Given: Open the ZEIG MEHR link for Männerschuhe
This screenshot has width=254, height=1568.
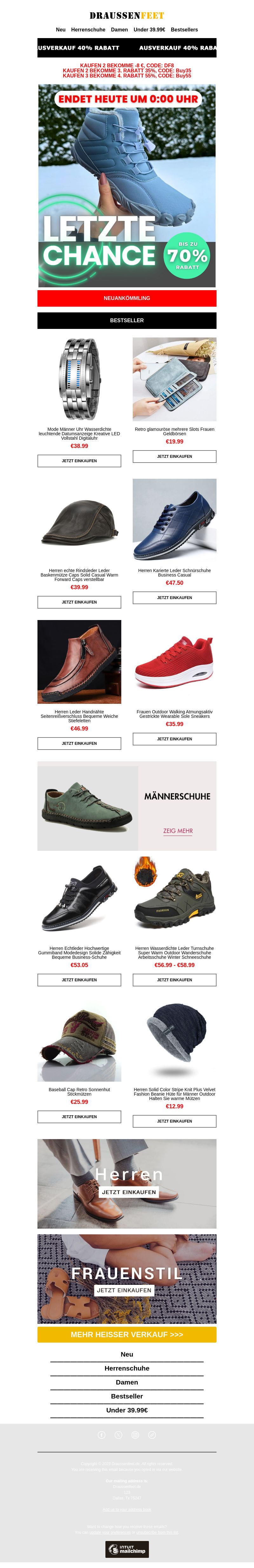Looking at the screenshot, I should pyautogui.click(x=178, y=830).
